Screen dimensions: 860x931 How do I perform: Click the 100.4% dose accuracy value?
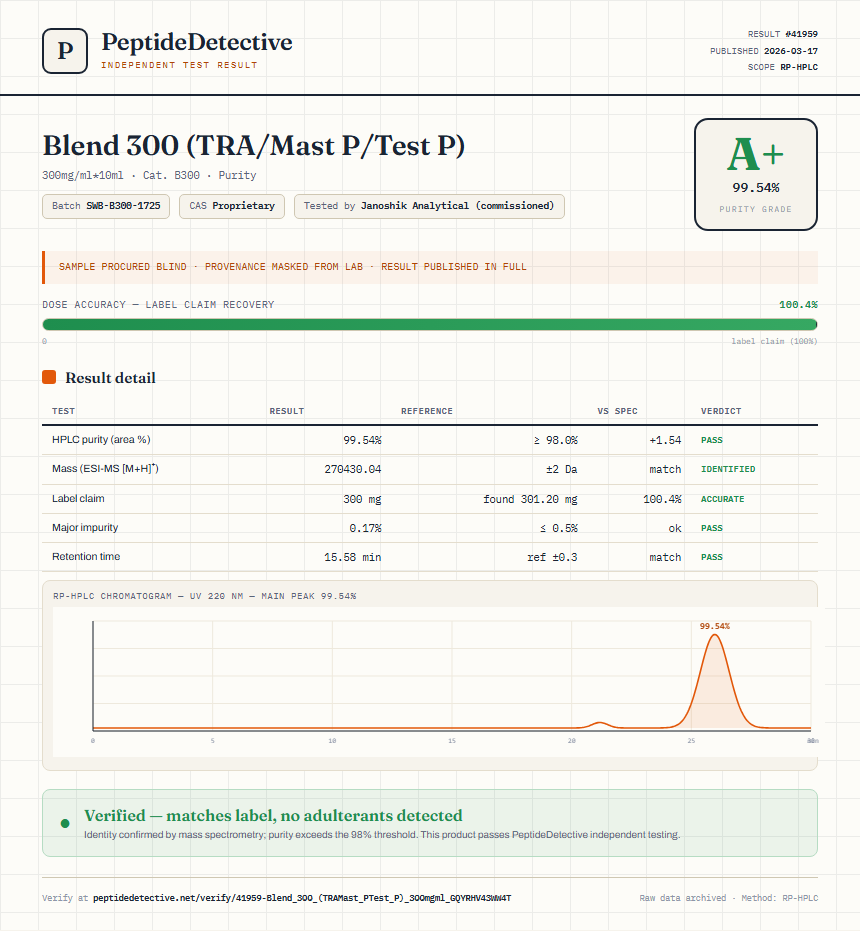(x=798, y=305)
